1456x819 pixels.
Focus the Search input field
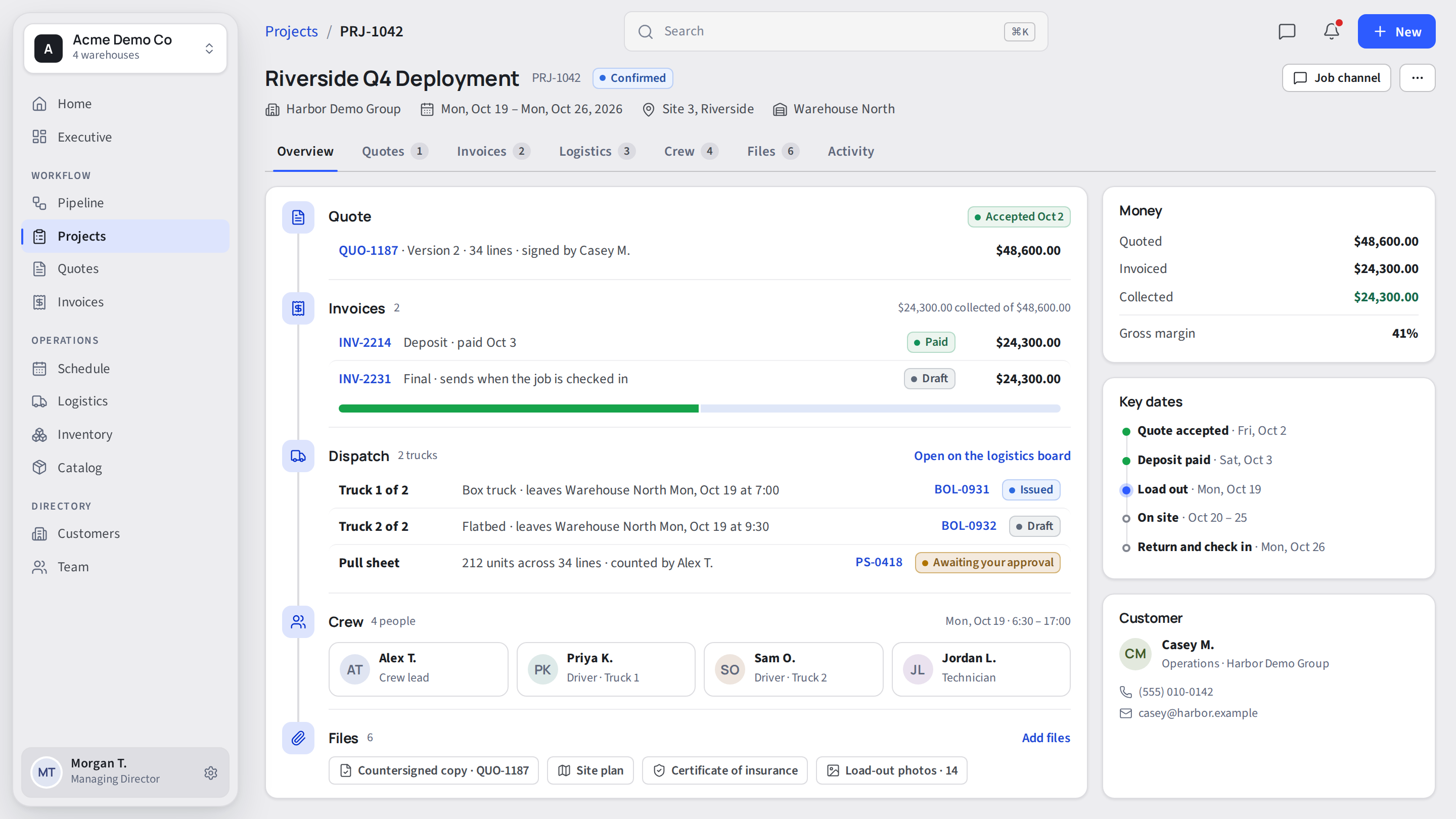click(x=835, y=31)
